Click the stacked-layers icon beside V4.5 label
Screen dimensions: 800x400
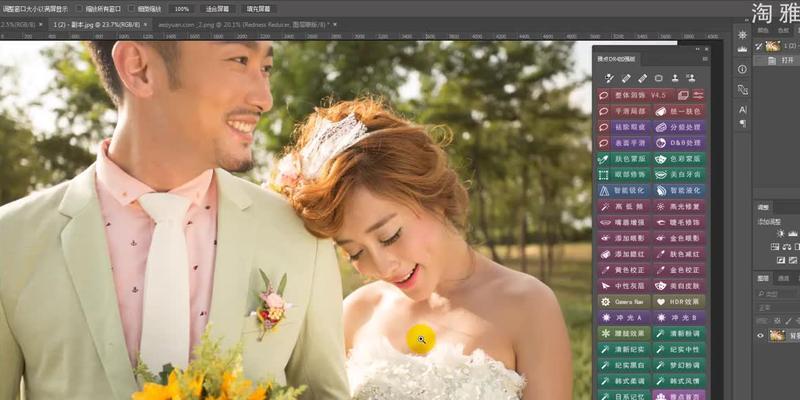pos(683,95)
